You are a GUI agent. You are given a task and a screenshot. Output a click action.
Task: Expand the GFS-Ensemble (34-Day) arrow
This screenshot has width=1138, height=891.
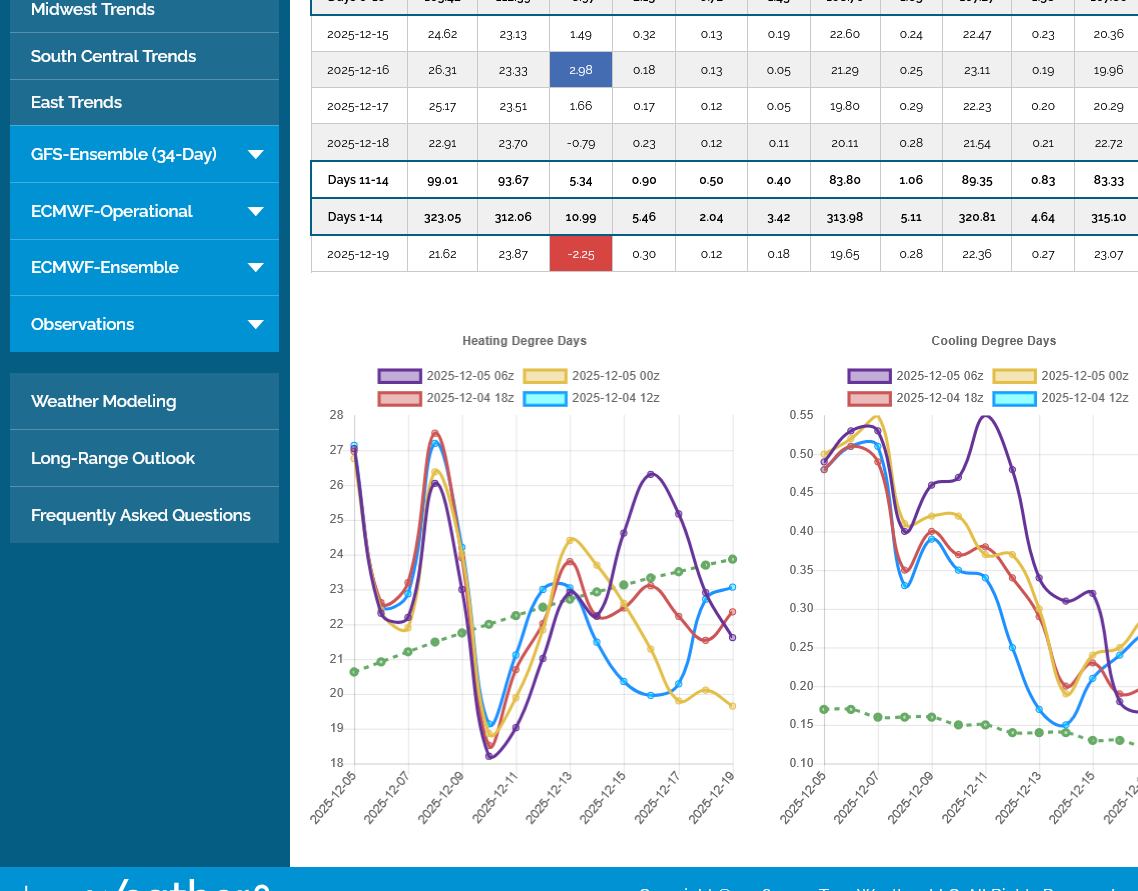pyautogui.click(x=255, y=155)
